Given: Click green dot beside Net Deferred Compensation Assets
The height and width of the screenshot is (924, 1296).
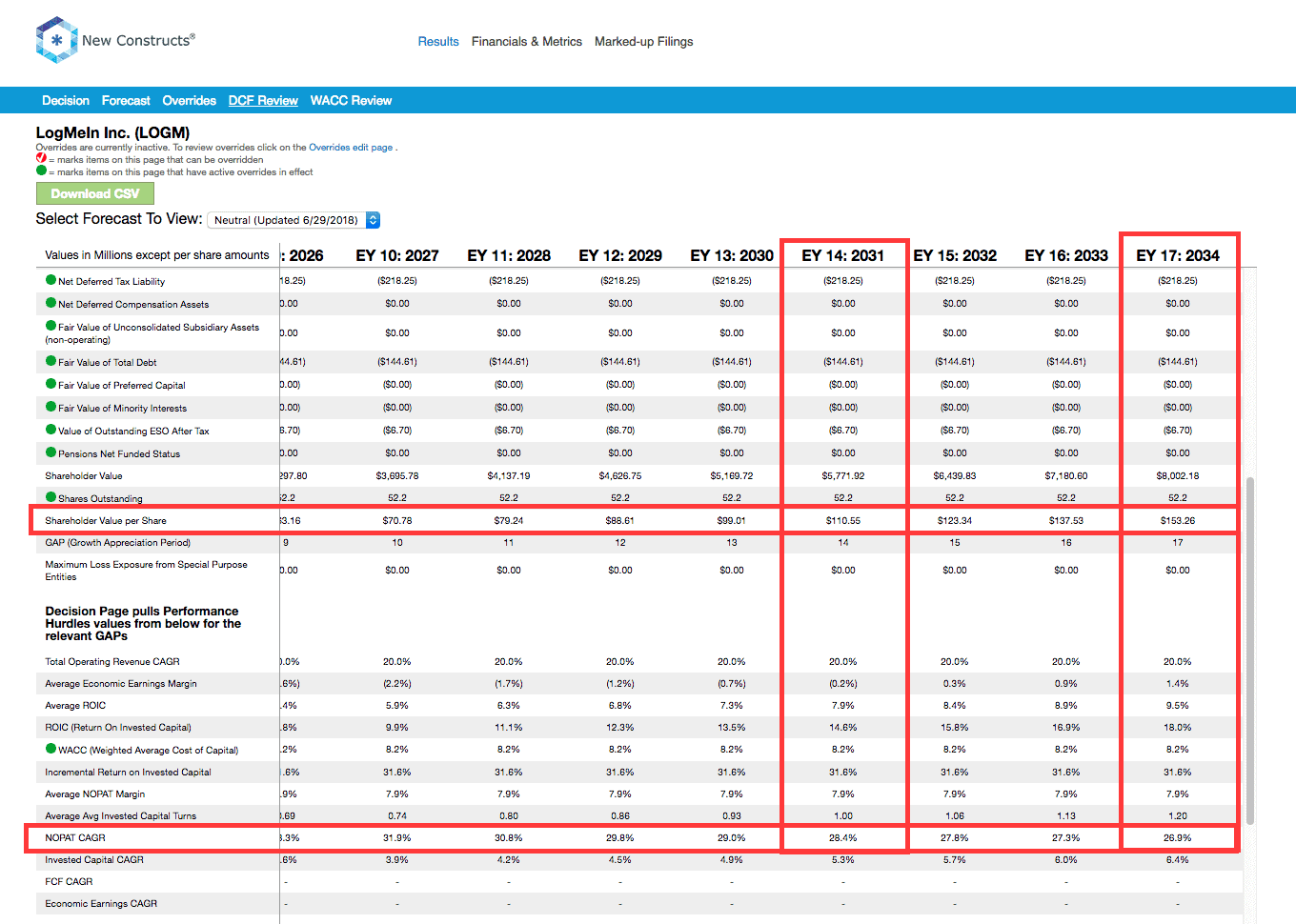Looking at the screenshot, I should tap(51, 303).
